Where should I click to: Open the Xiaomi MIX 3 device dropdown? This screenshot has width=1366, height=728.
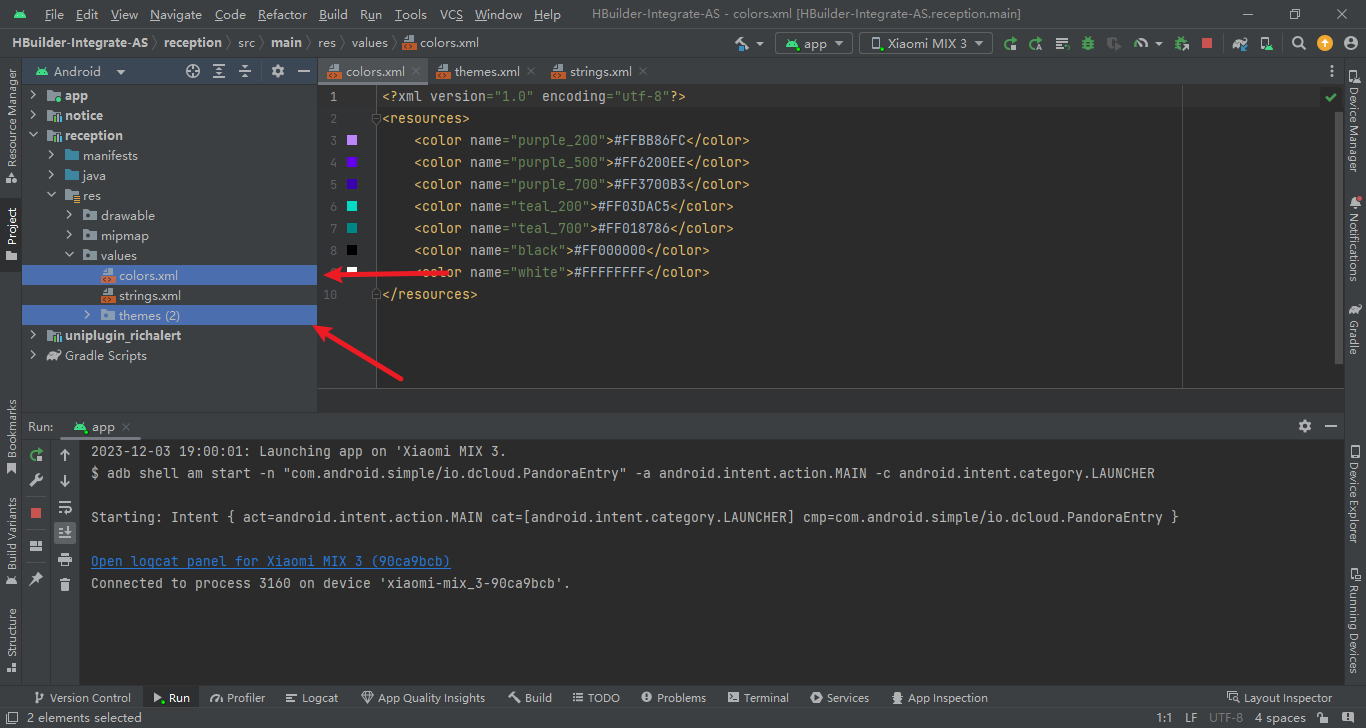(x=927, y=43)
